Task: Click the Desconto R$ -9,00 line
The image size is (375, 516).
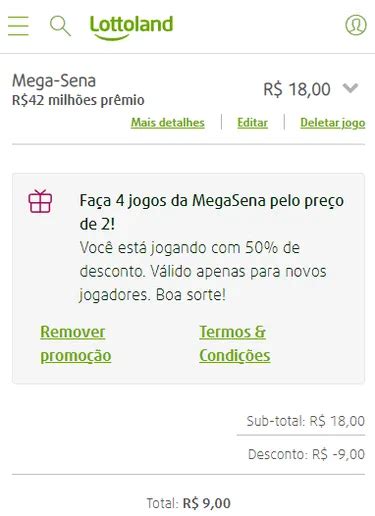Action: click(306, 454)
